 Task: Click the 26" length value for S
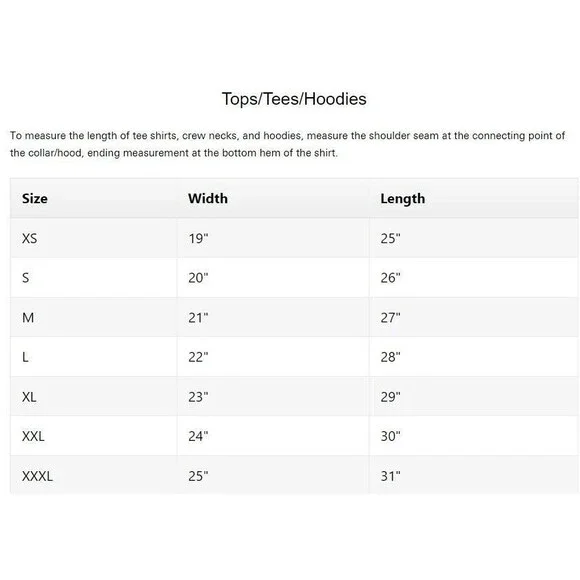point(391,278)
